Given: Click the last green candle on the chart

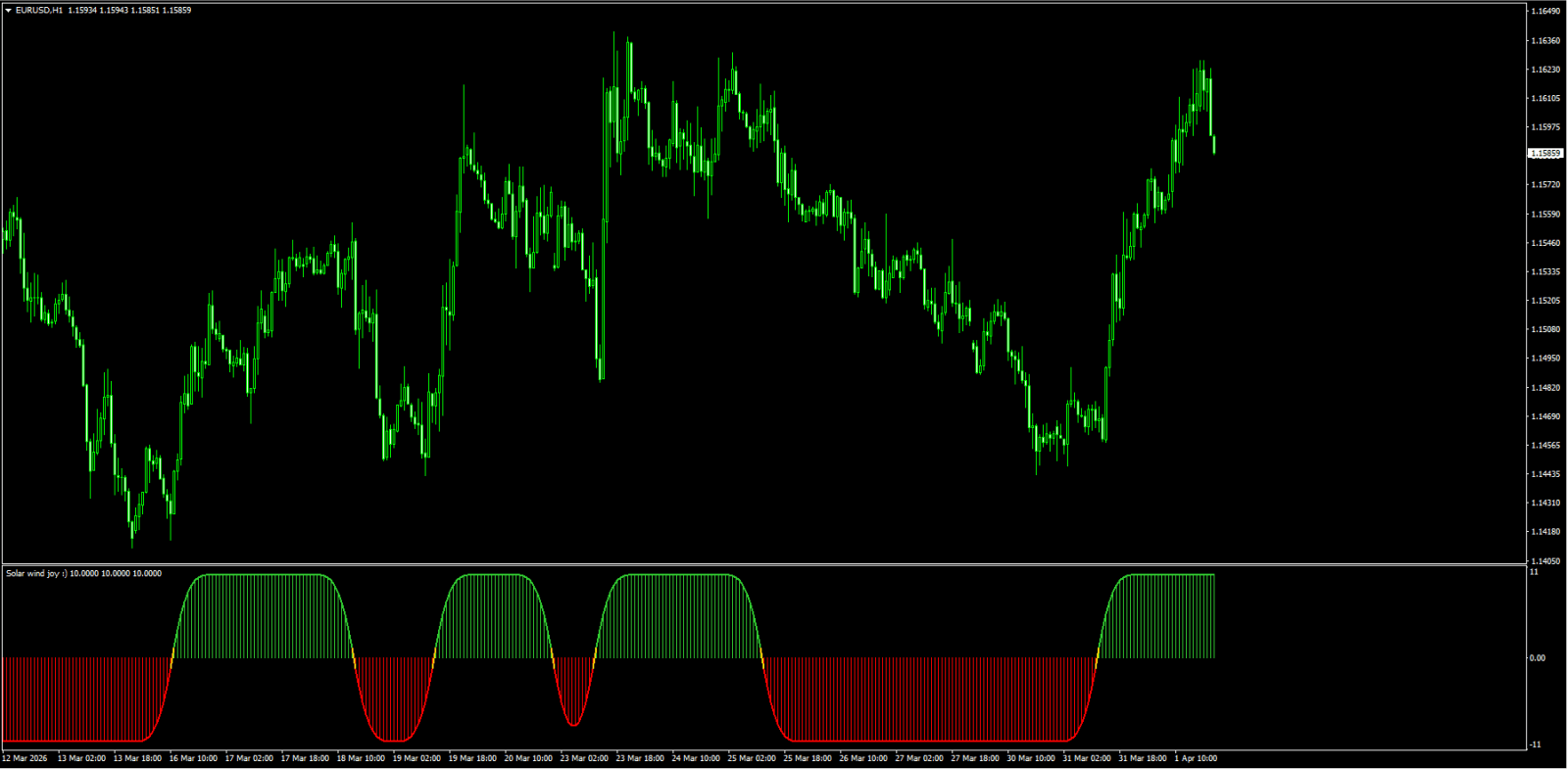Looking at the screenshot, I should click(1214, 145).
